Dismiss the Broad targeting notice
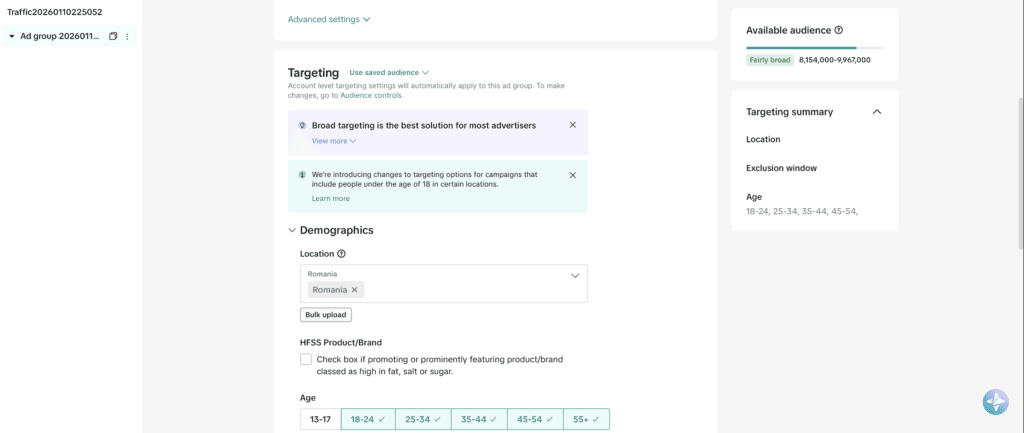 573,125
